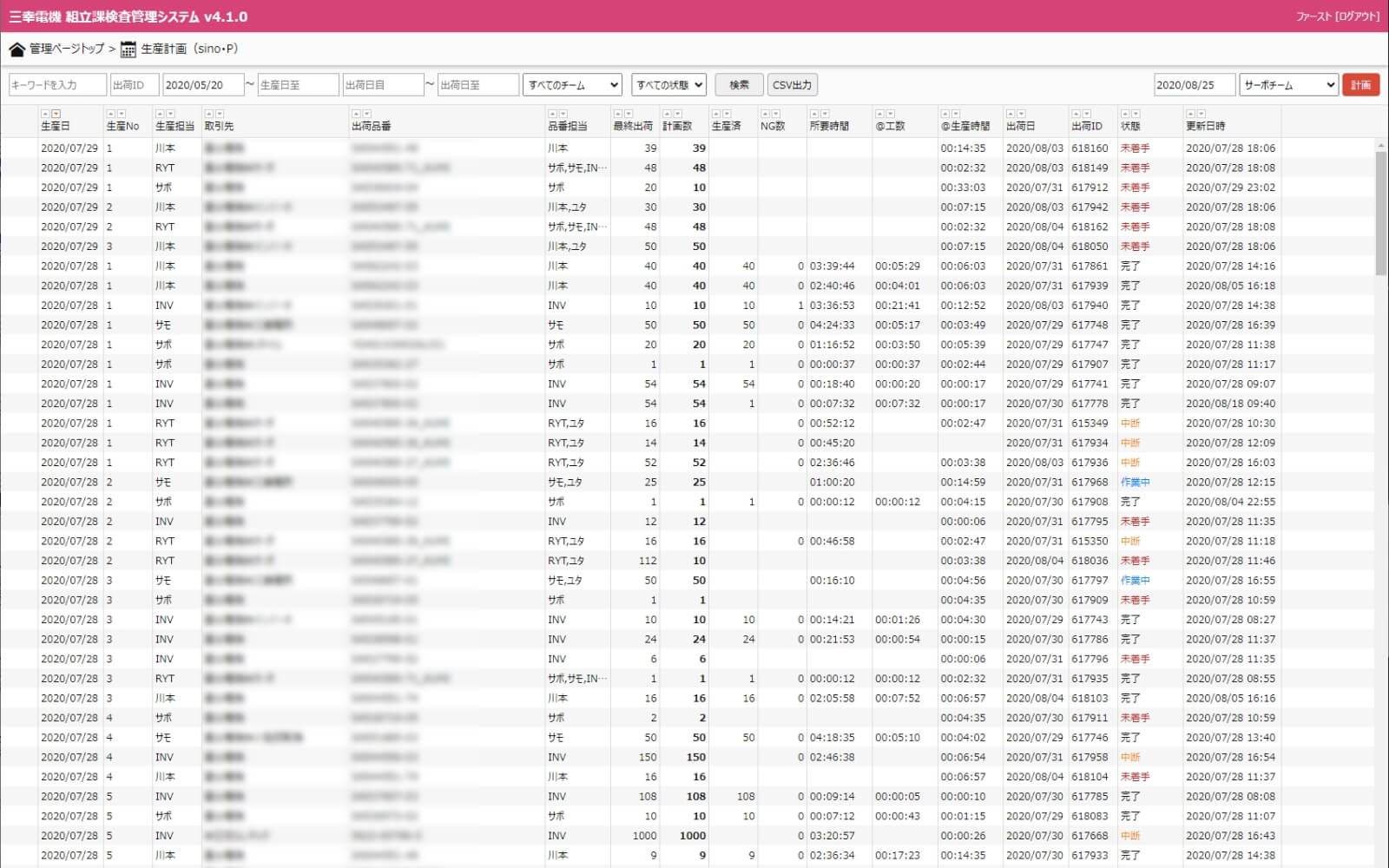The height and width of the screenshot is (868, 1389).
Task: Sort 生産No column ascending
Action: [110, 114]
